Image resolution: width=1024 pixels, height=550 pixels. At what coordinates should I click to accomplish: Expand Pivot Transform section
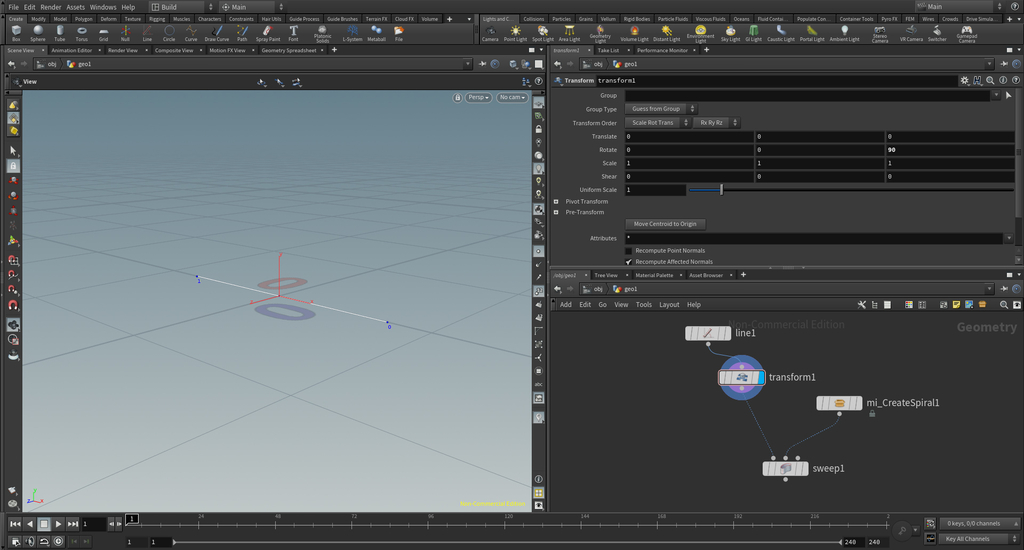coord(556,202)
